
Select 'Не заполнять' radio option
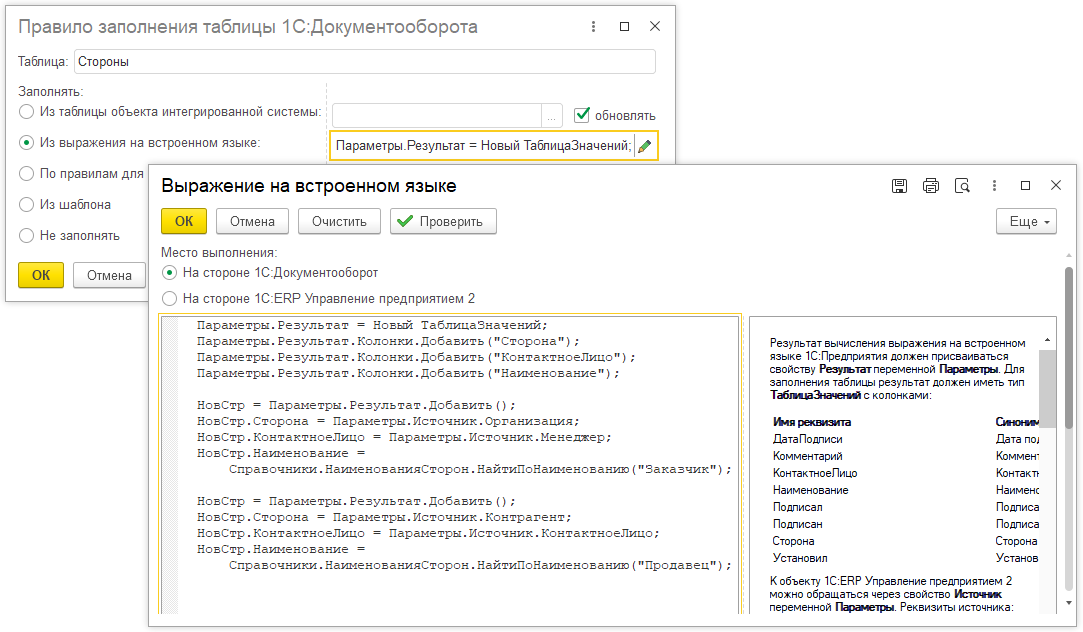[26, 236]
